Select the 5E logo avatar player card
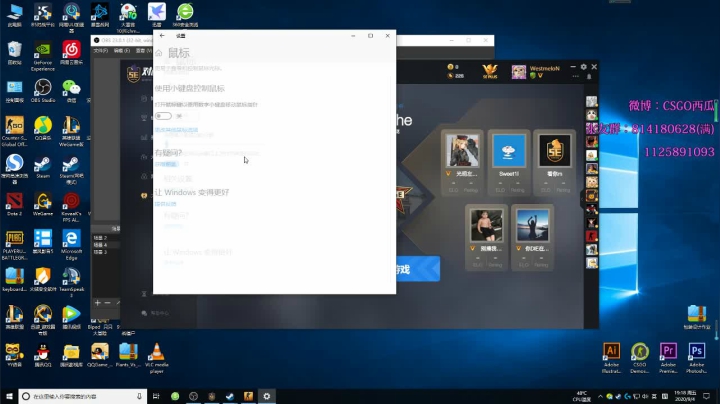720x404 pixels. pos(555,163)
